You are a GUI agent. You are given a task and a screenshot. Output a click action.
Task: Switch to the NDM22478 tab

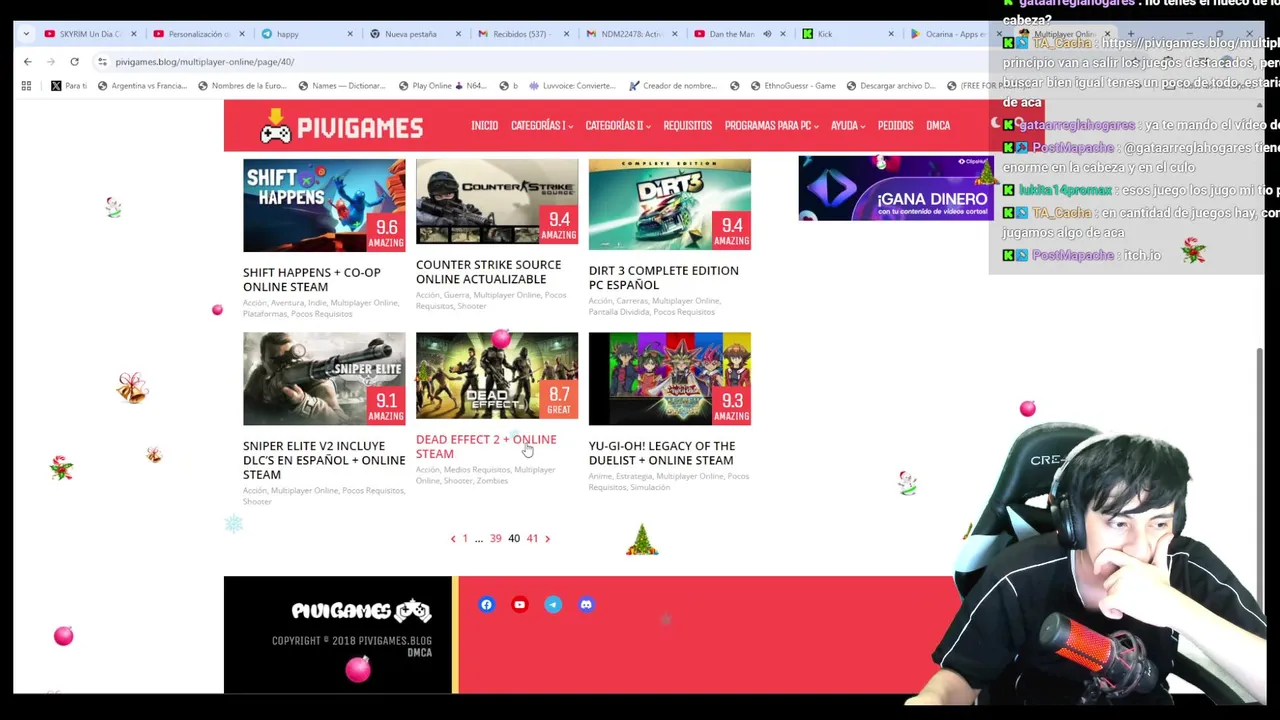(x=631, y=34)
